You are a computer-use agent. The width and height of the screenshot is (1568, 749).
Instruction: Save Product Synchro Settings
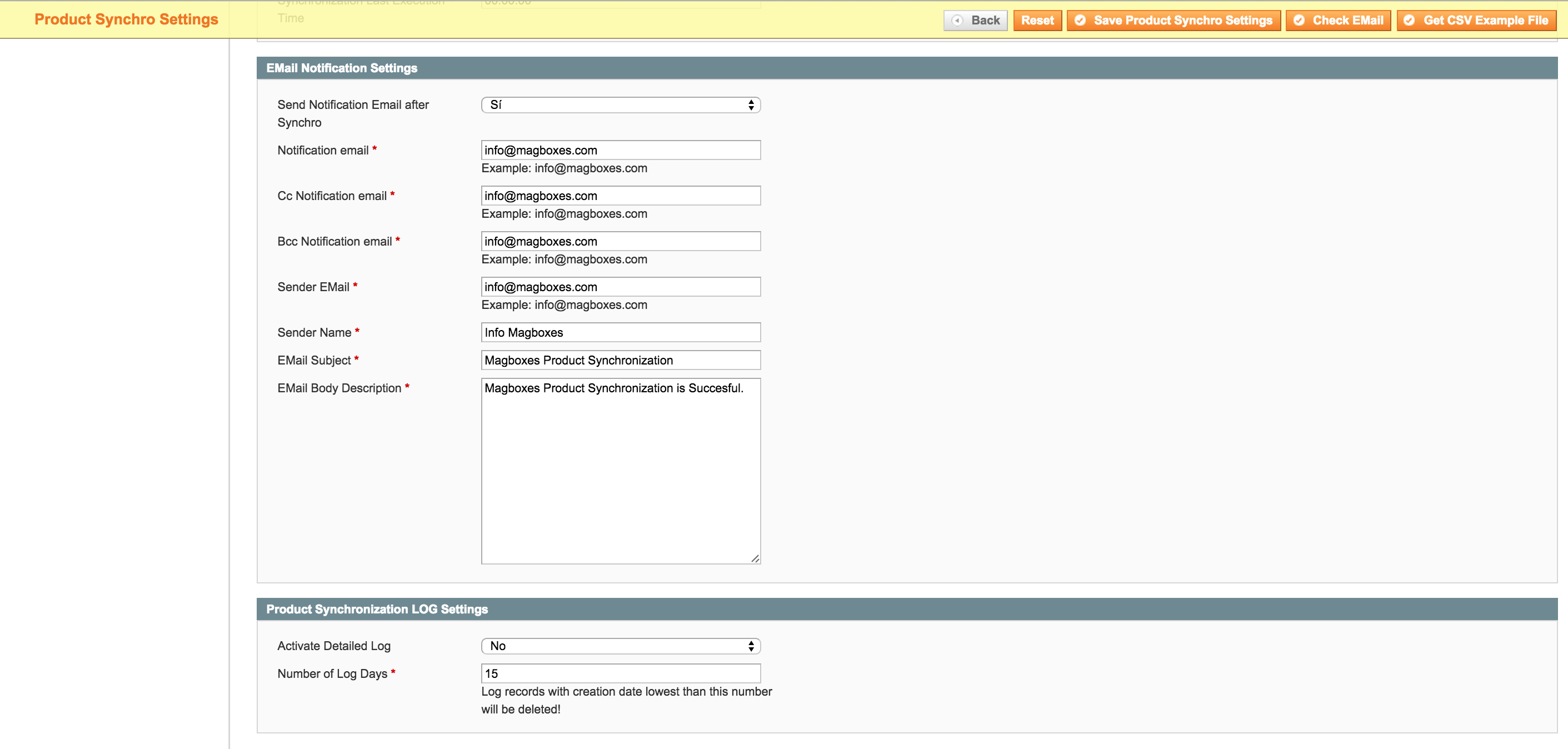click(x=1173, y=20)
